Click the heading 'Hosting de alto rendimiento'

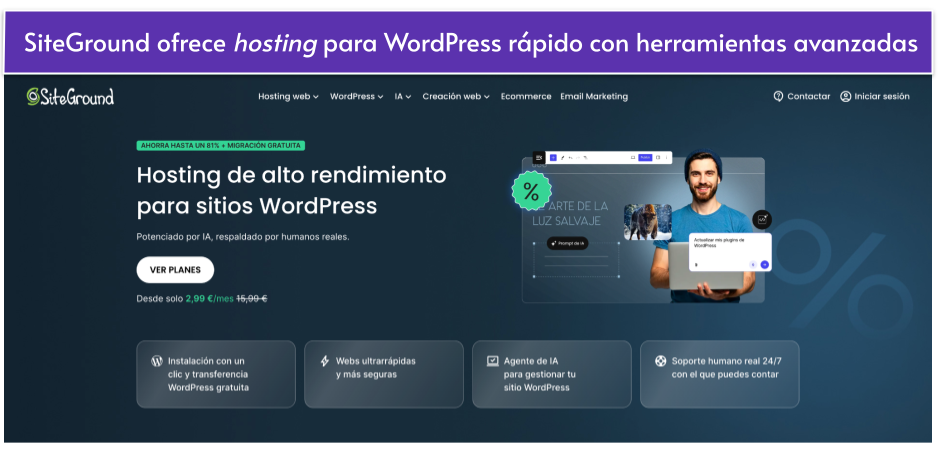[291, 175]
